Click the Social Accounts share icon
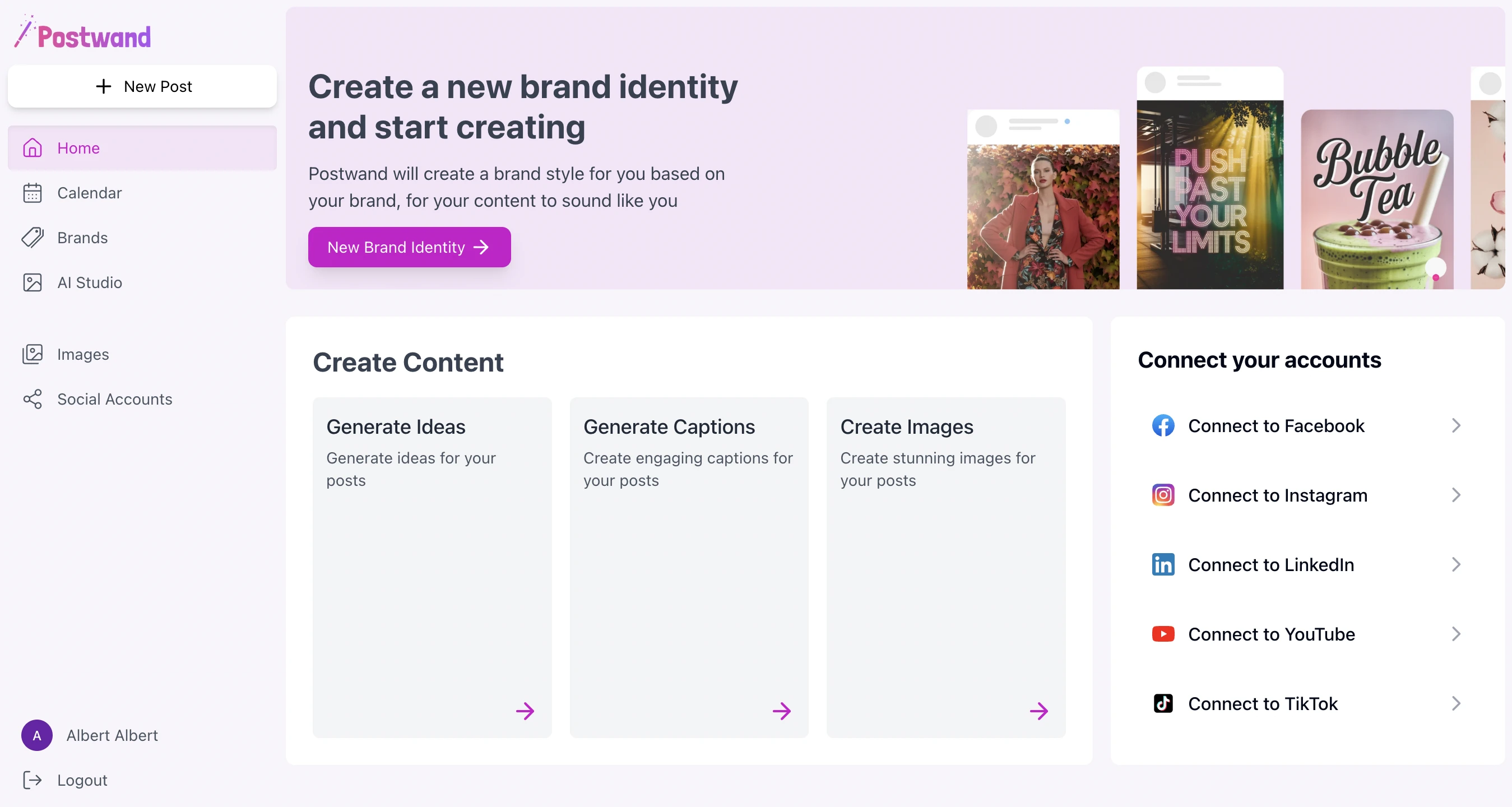 (x=33, y=399)
